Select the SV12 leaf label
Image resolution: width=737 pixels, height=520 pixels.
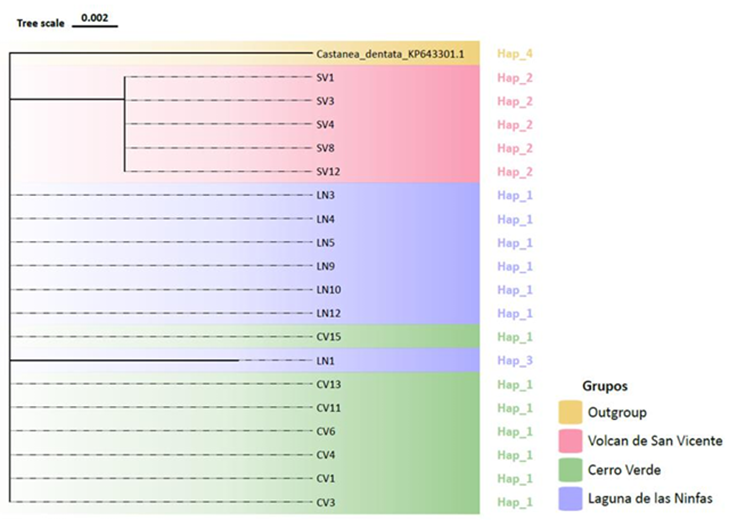tap(328, 171)
